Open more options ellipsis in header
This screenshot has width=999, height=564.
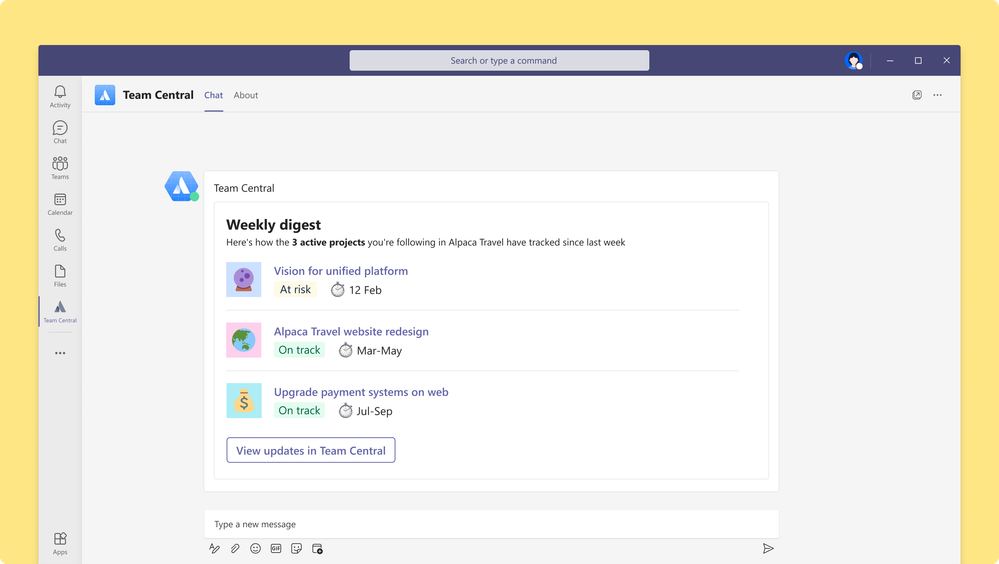point(937,95)
